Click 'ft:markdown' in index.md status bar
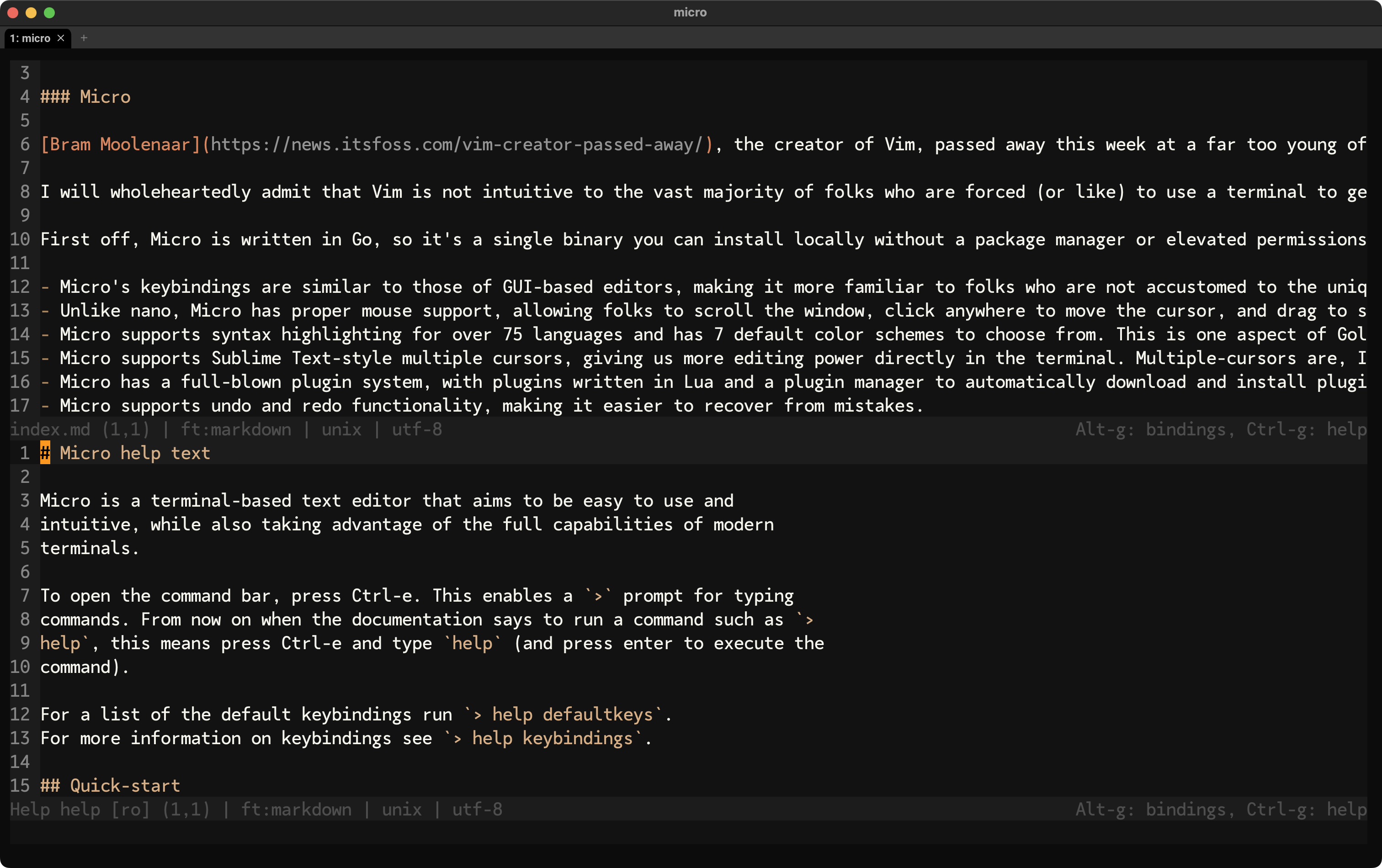This screenshot has height=868, width=1382. [236, 429]
